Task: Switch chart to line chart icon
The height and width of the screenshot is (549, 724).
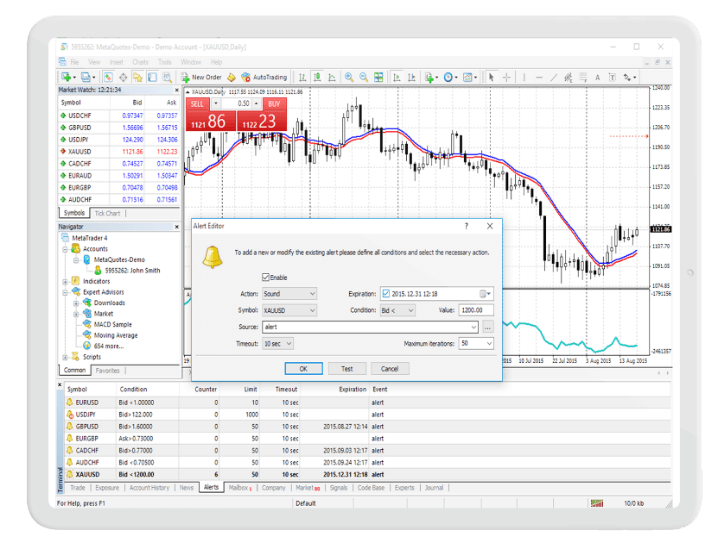Action: (x=332, y=77)
